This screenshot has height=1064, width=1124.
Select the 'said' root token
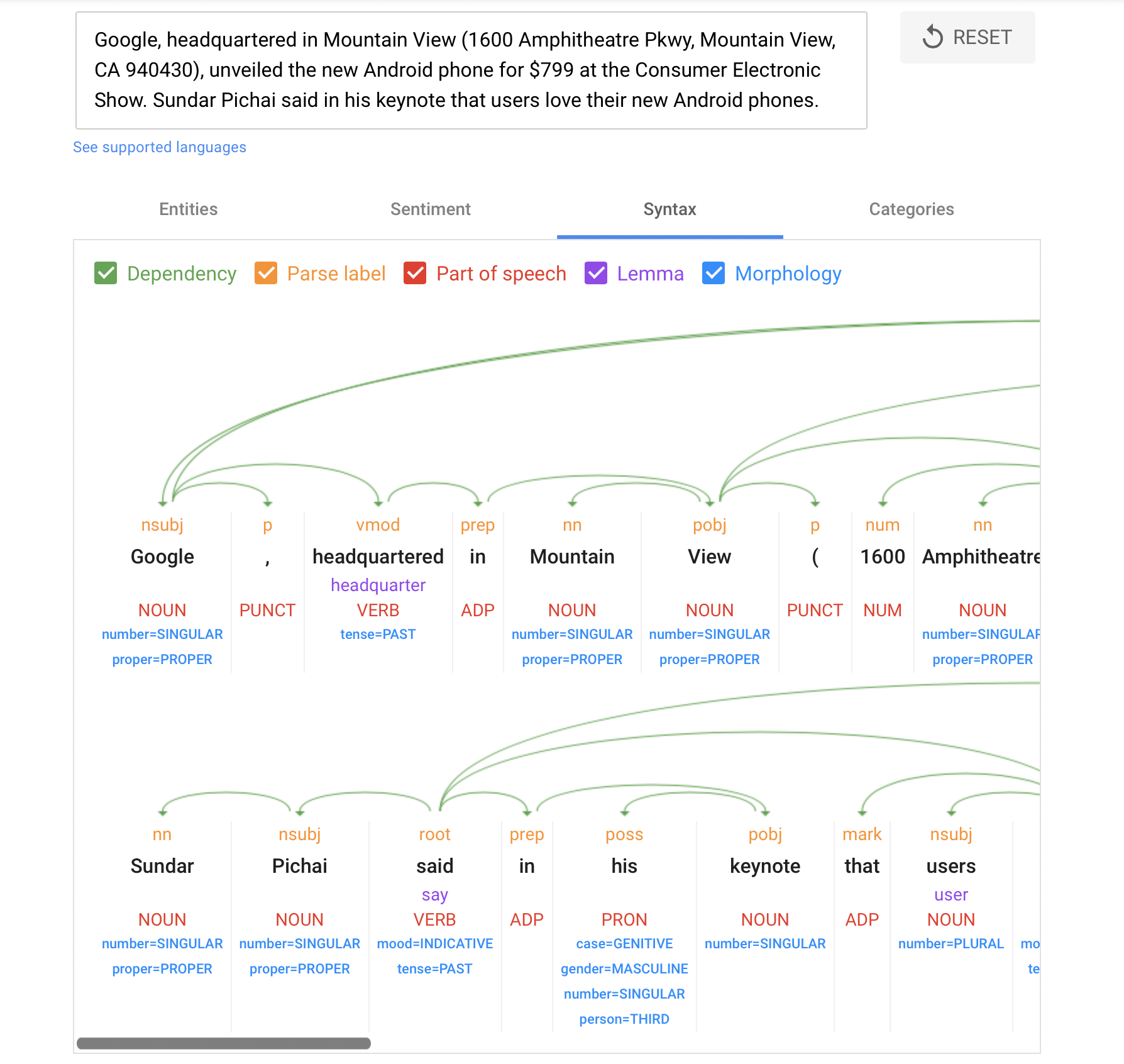pyautogui.click(x=434, y=867)
